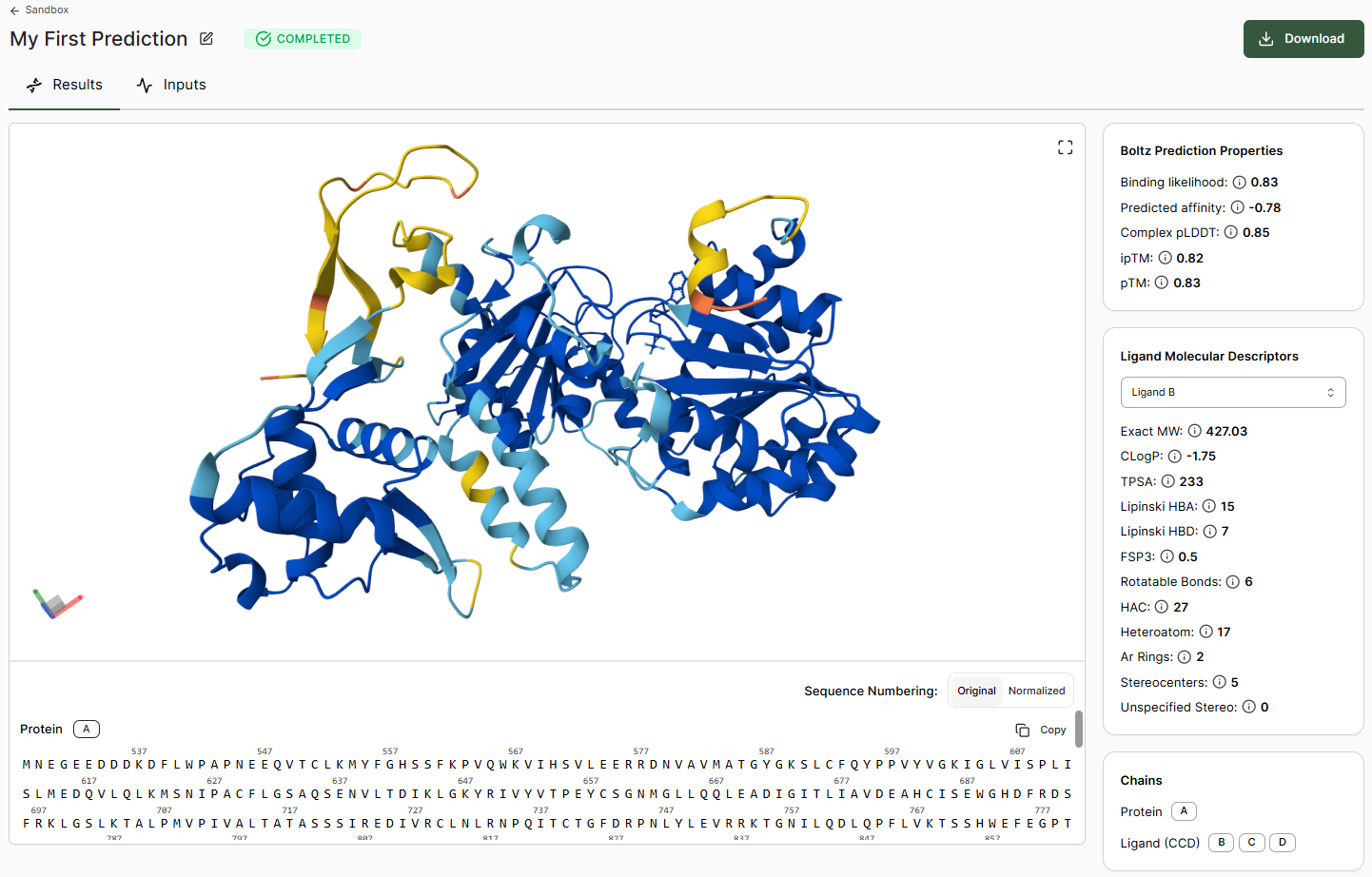Download the prediction results

1303,39
